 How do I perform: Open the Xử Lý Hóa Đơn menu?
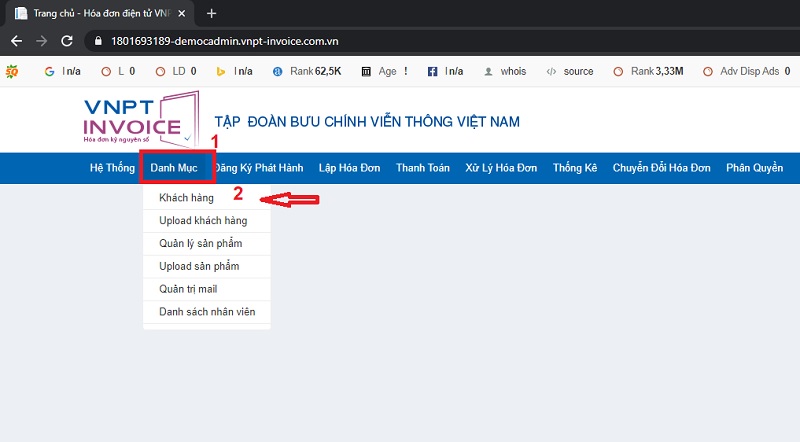click(x=501, y=168)
